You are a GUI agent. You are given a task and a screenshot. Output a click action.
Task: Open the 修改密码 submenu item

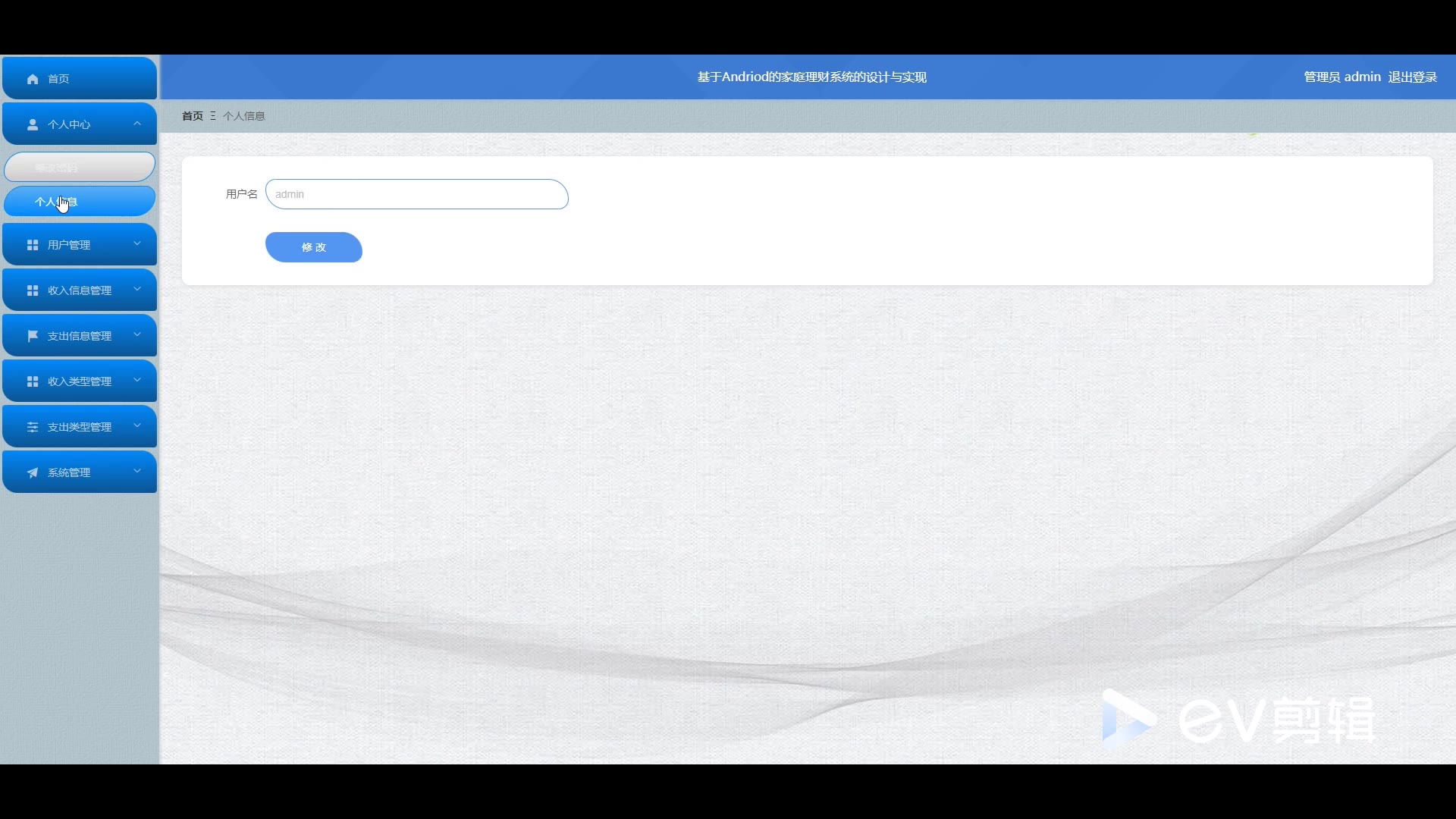click(80, 167)
